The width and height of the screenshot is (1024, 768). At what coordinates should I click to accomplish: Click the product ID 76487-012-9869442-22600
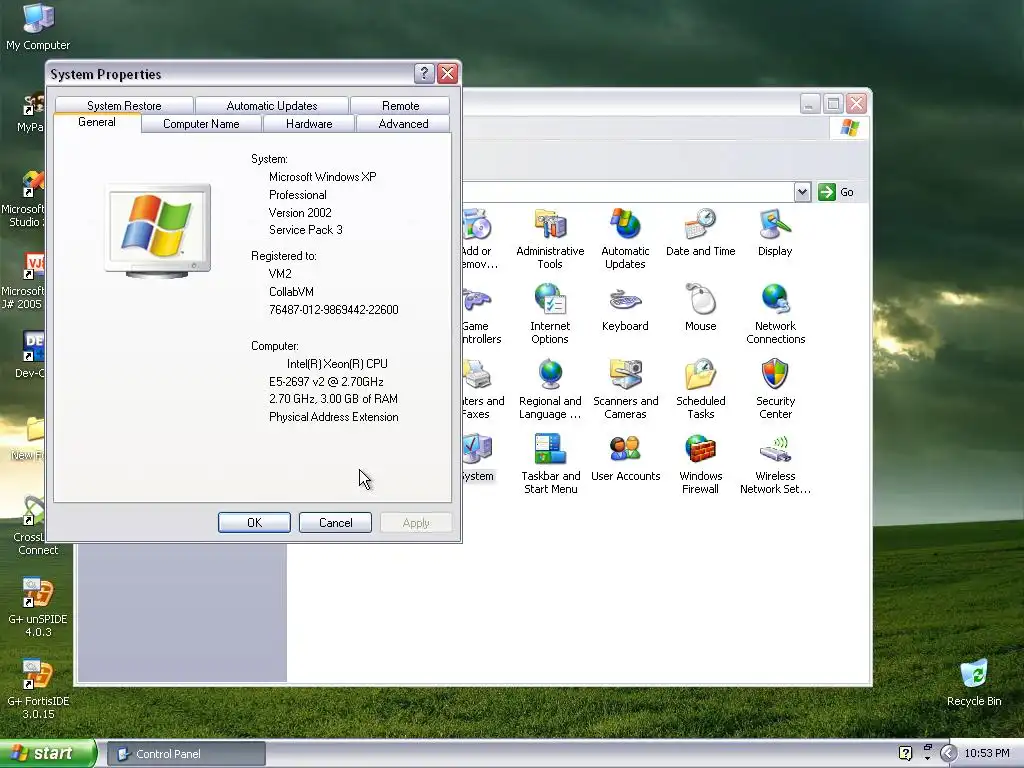tap(334, 310)
